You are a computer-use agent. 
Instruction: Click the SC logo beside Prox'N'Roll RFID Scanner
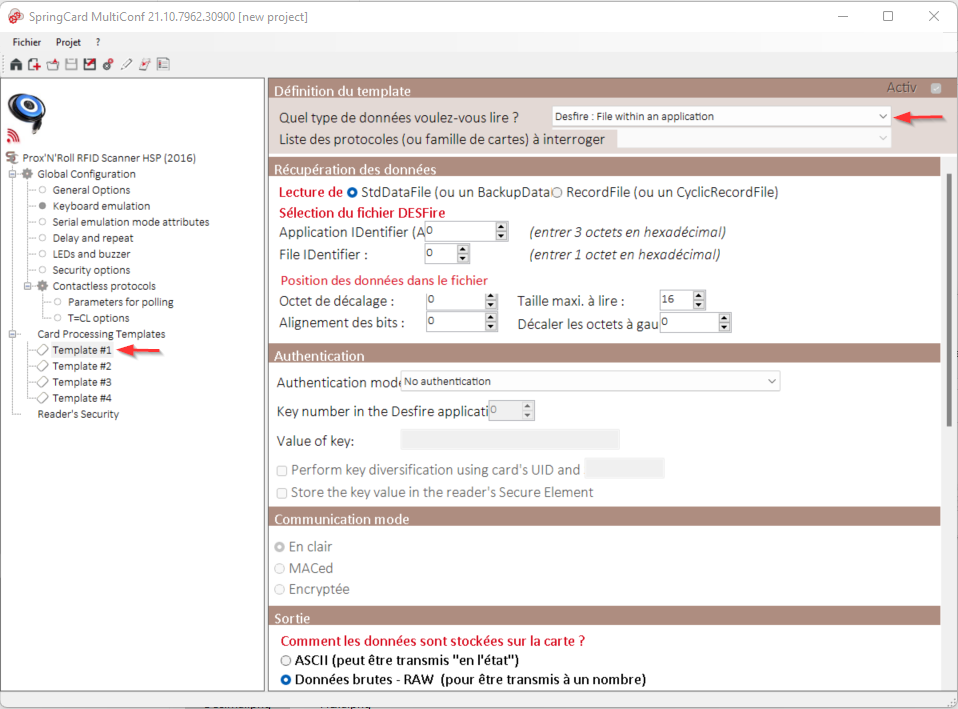12,158
